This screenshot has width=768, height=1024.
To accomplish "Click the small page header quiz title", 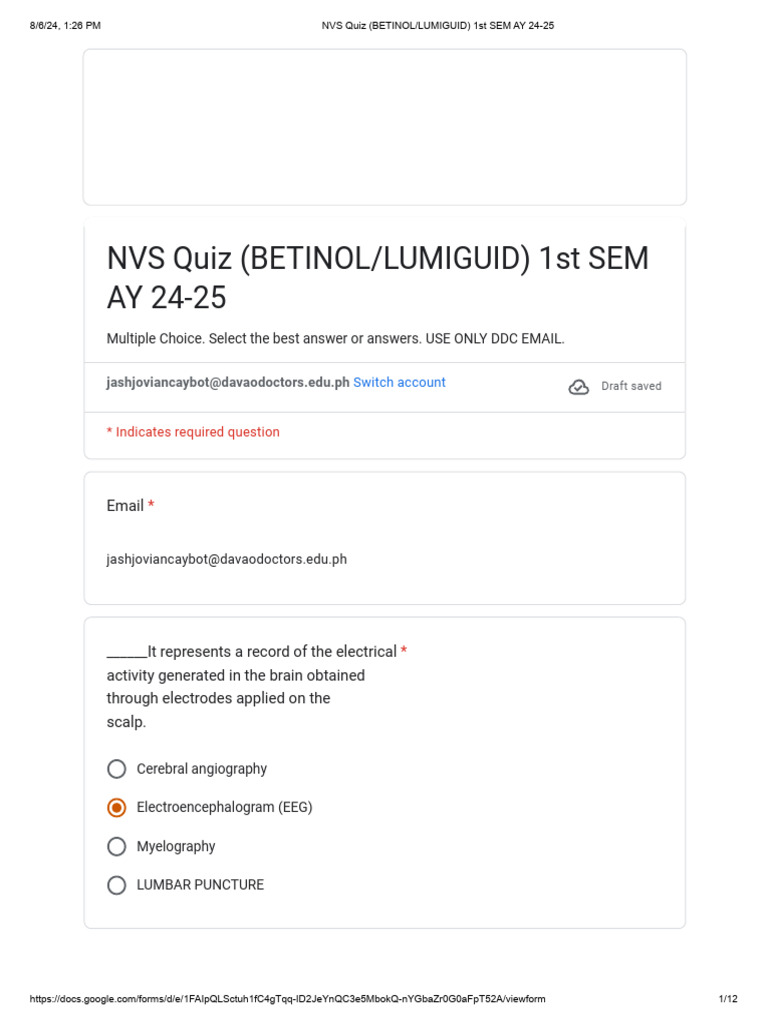I will pos(438,25).
